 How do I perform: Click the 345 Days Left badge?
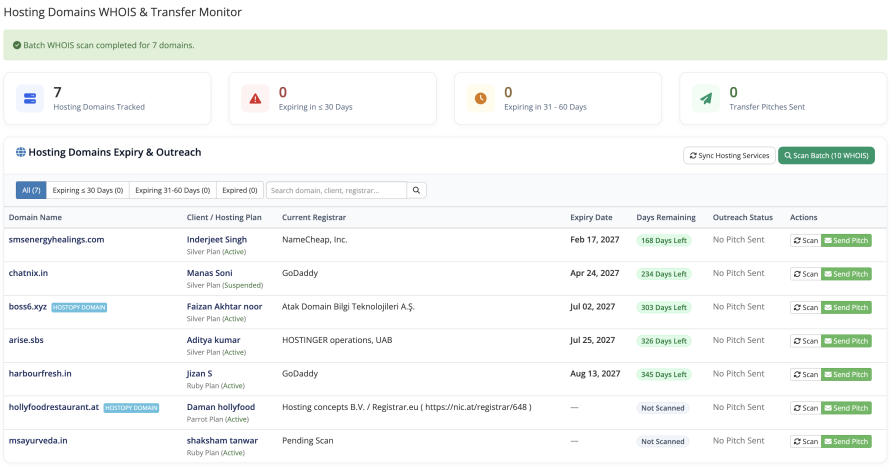(664, 375)
